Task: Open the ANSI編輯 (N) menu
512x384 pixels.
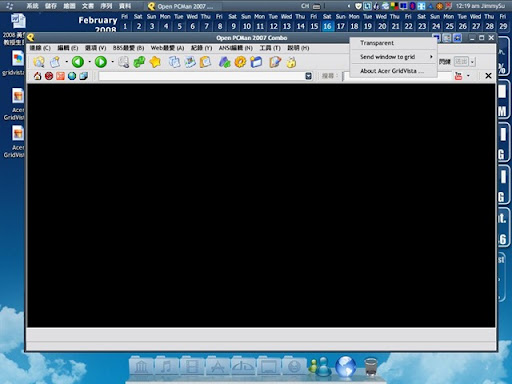Action: point(236,48)
